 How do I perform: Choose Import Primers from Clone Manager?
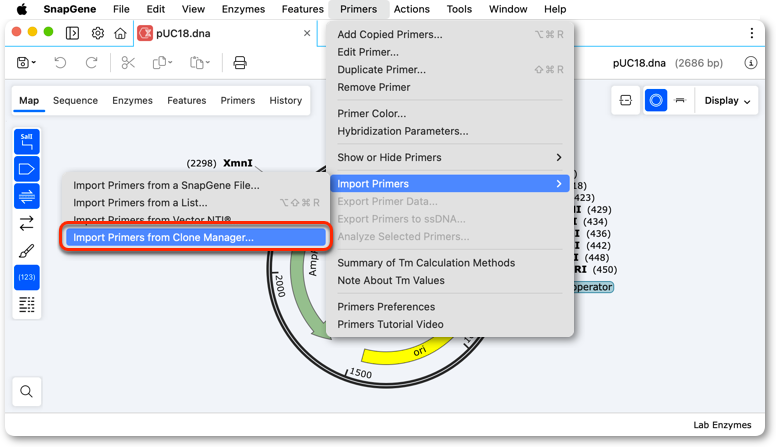click(x=195, y=237)
